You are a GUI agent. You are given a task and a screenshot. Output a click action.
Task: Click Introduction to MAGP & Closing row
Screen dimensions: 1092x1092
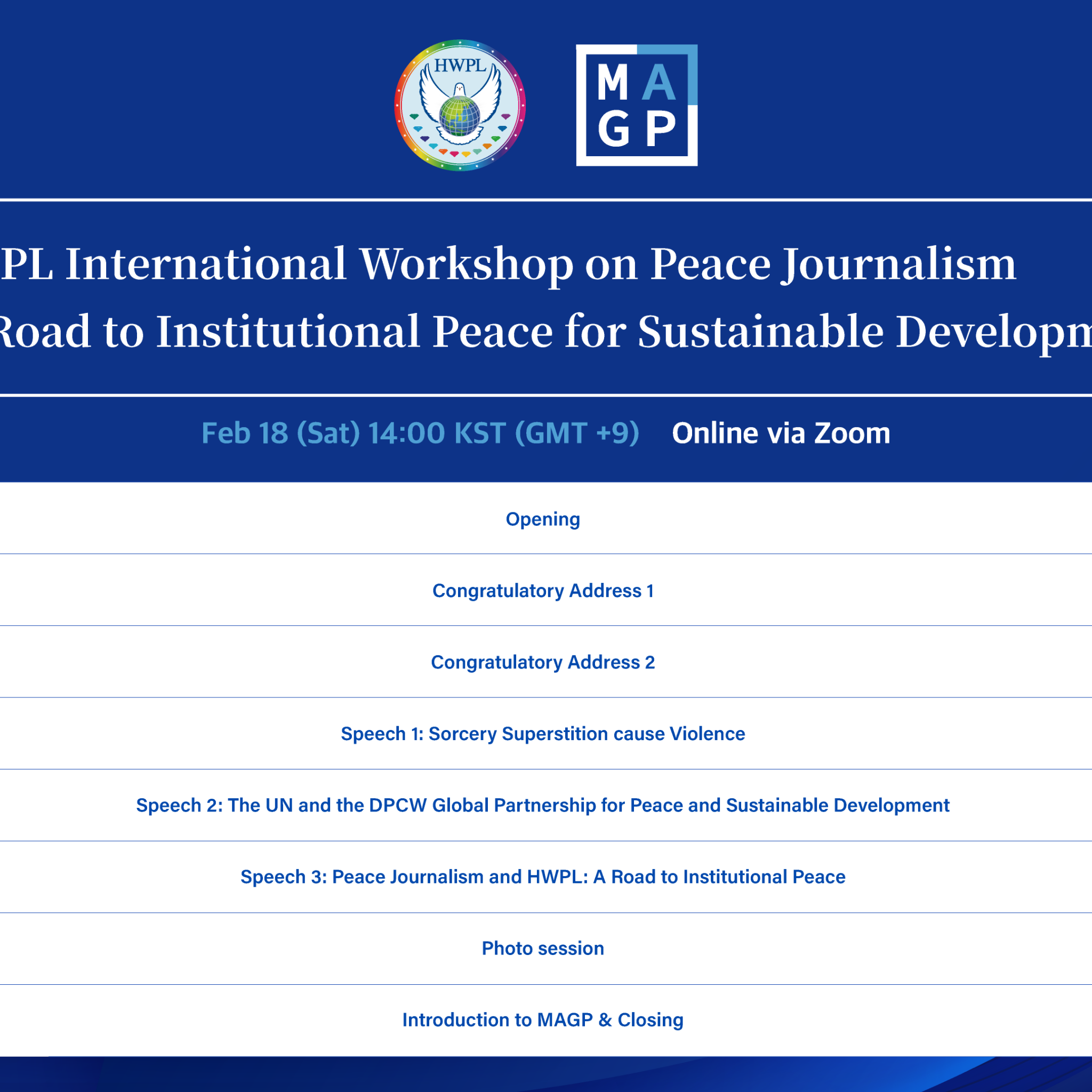pyautogui.click(x=543, y=1019)
